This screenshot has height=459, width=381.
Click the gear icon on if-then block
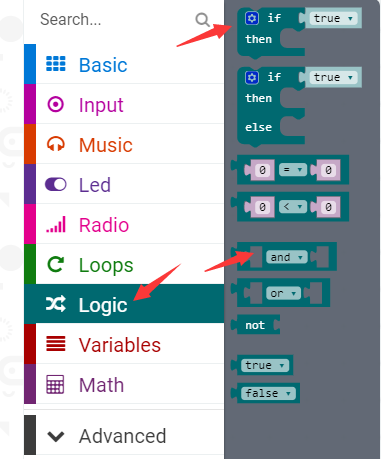[x=252, y=18]
